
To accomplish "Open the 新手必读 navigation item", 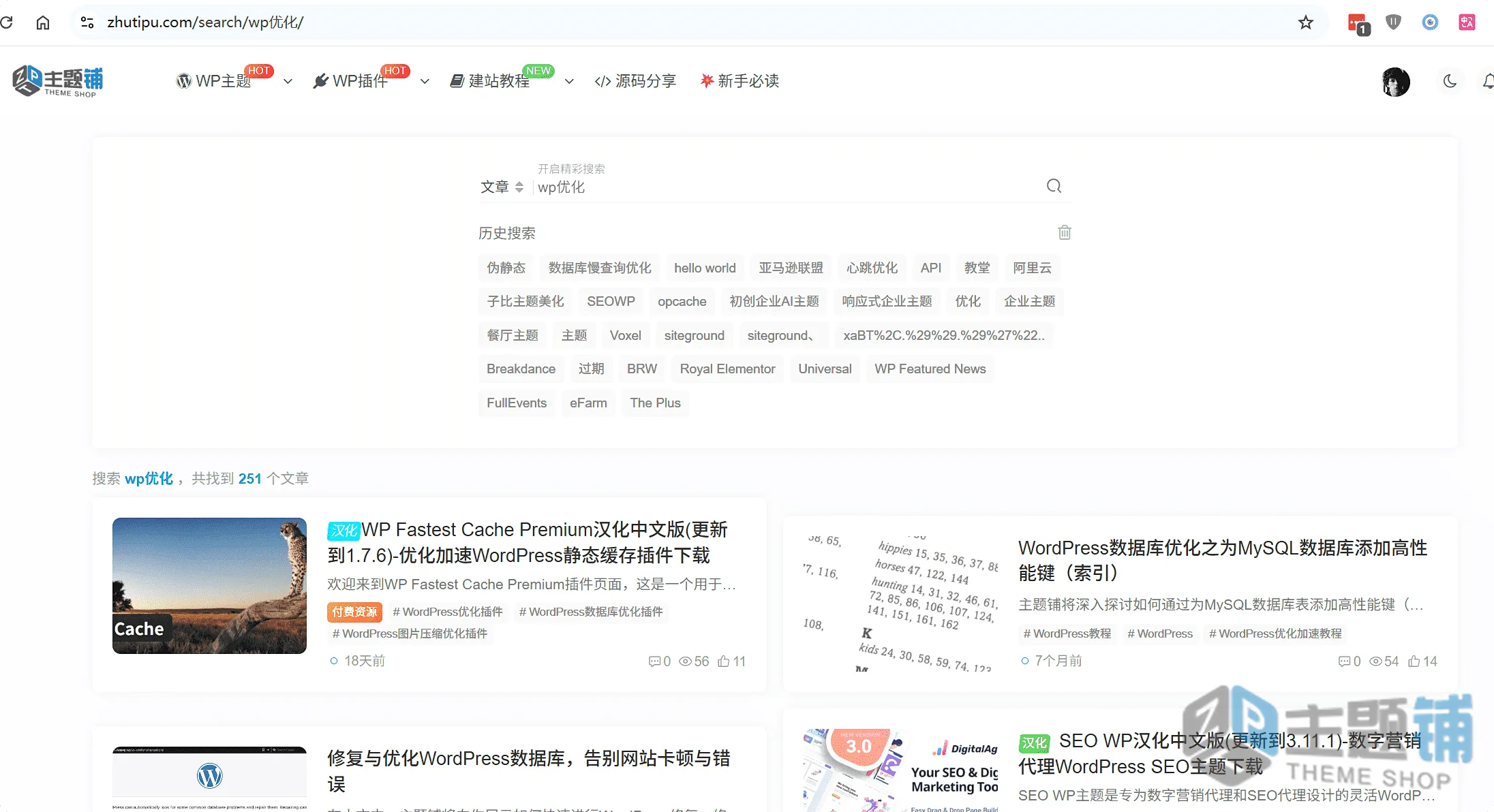I will point(740,81).
